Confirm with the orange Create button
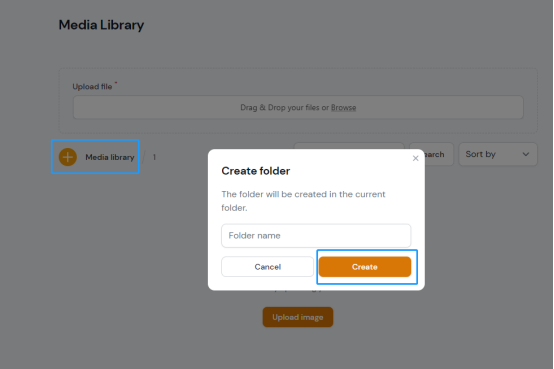The width and height of the screenshot is (554, 369). click(365, 267)
